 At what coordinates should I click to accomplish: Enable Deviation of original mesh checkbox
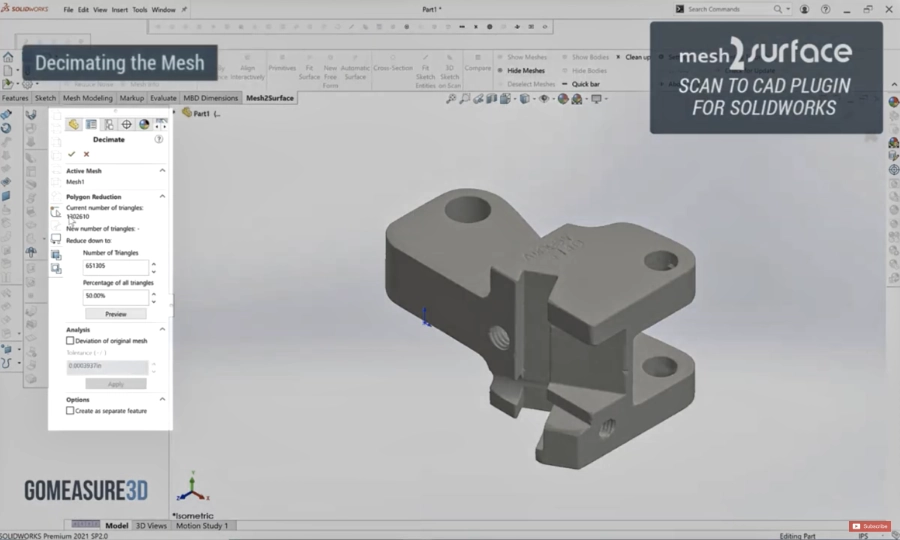click(x=70, y=341)
